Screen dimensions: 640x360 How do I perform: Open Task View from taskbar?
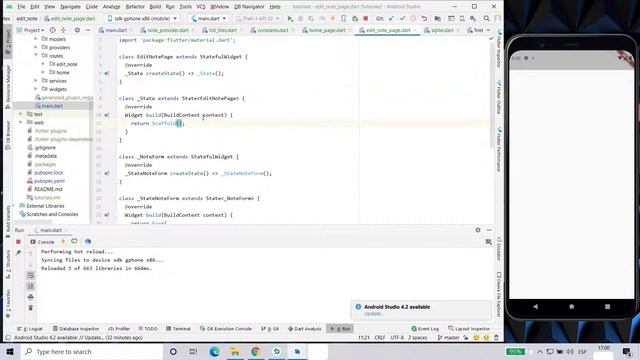193,351
